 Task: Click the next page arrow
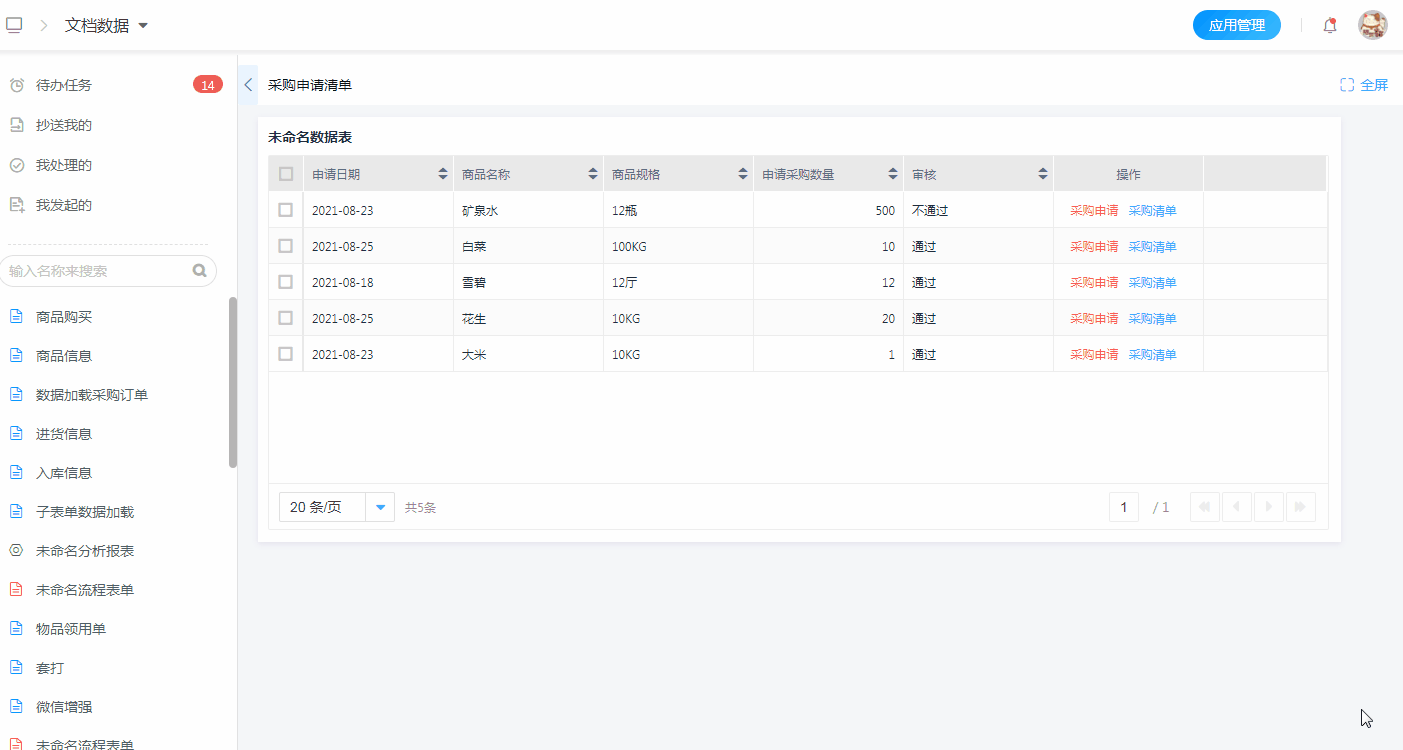(1268, 507)
